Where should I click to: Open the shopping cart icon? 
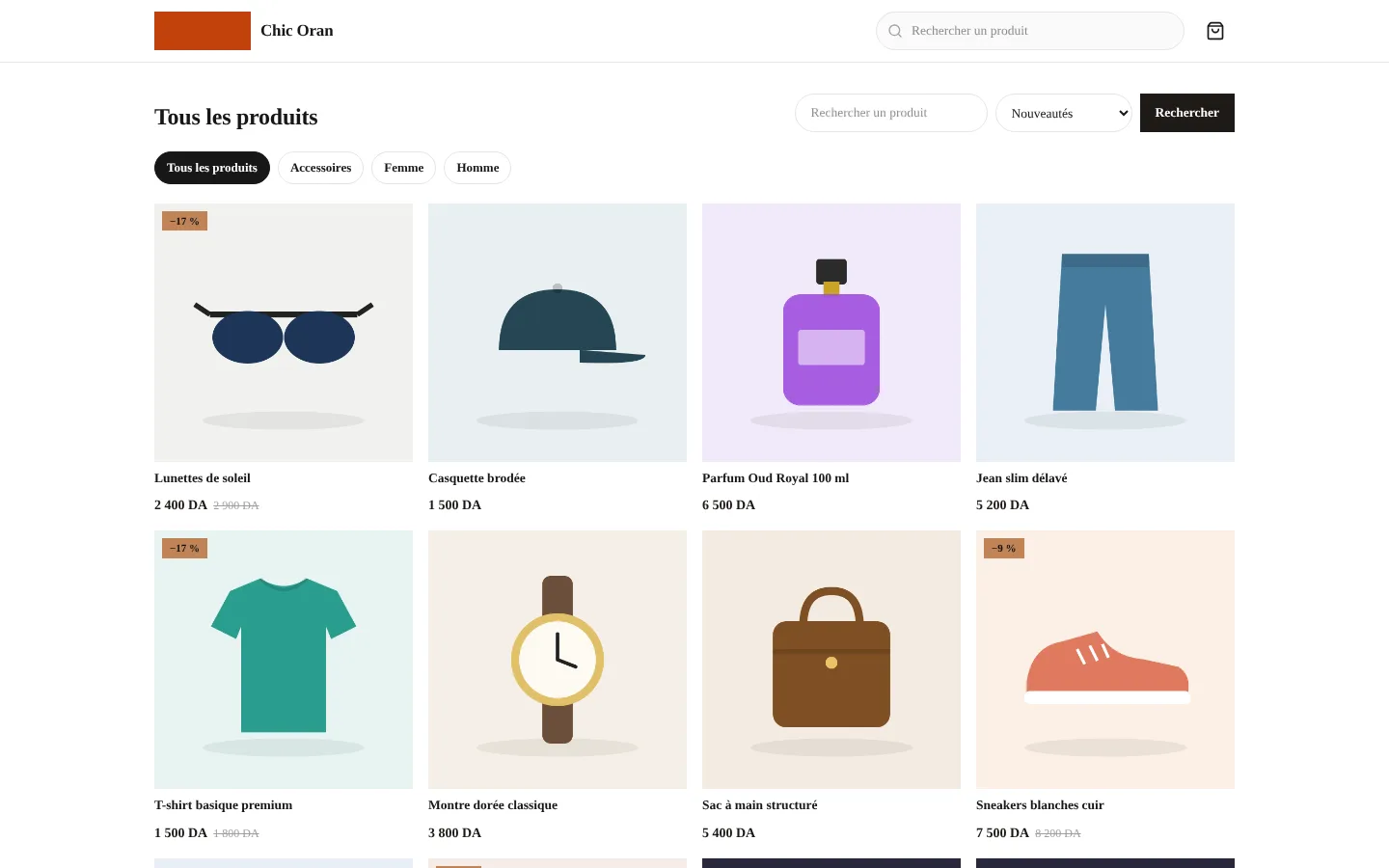click(1215, 31)
